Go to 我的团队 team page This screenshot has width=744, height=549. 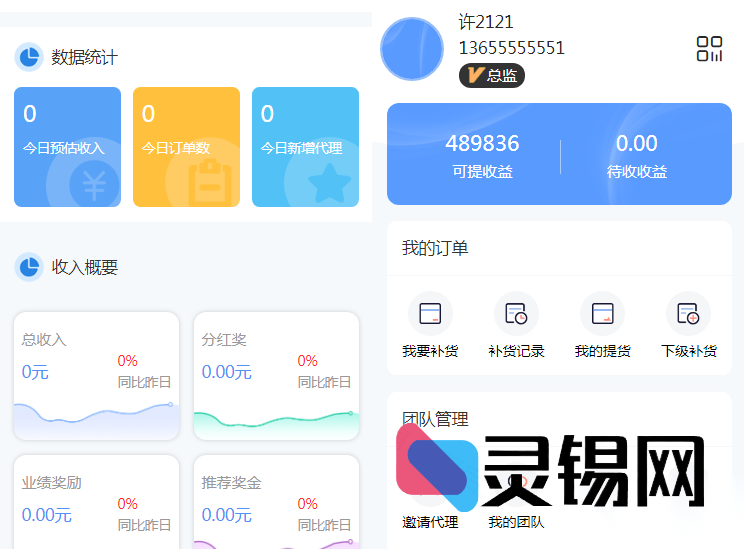pyautogui.click(x=516, y=521)
